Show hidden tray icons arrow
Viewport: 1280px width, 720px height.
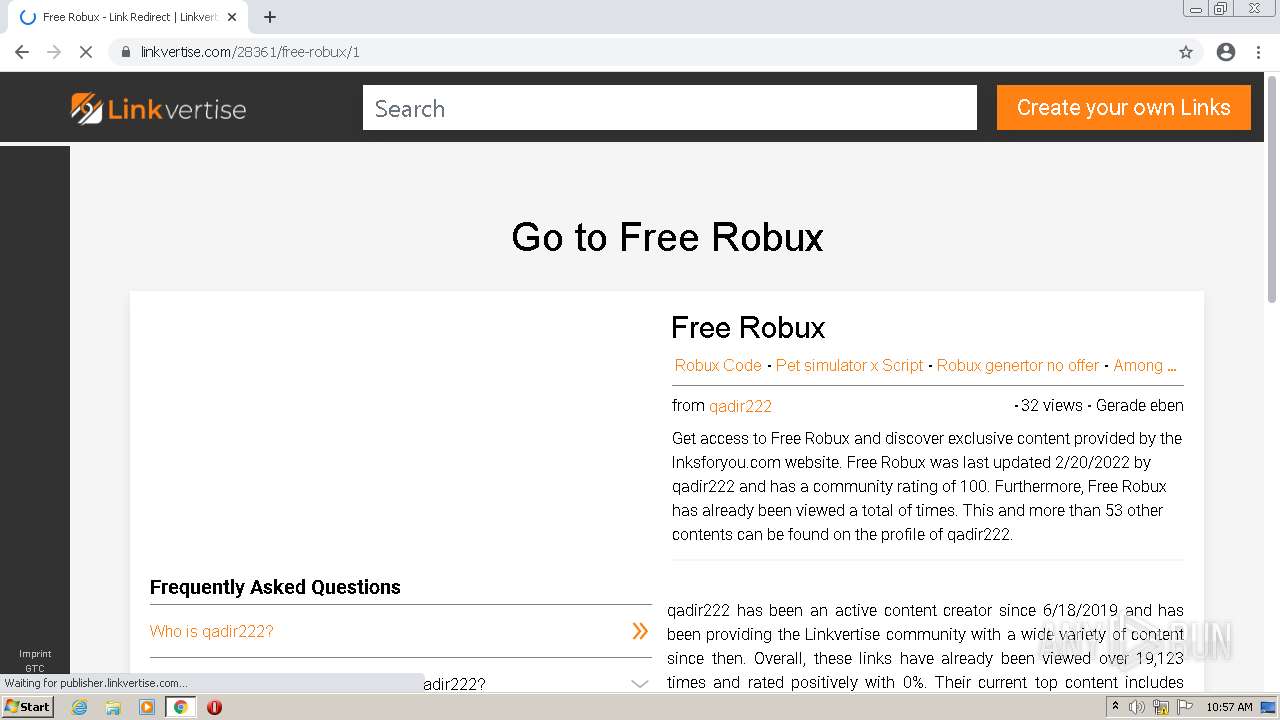(x=1115, y=707)
